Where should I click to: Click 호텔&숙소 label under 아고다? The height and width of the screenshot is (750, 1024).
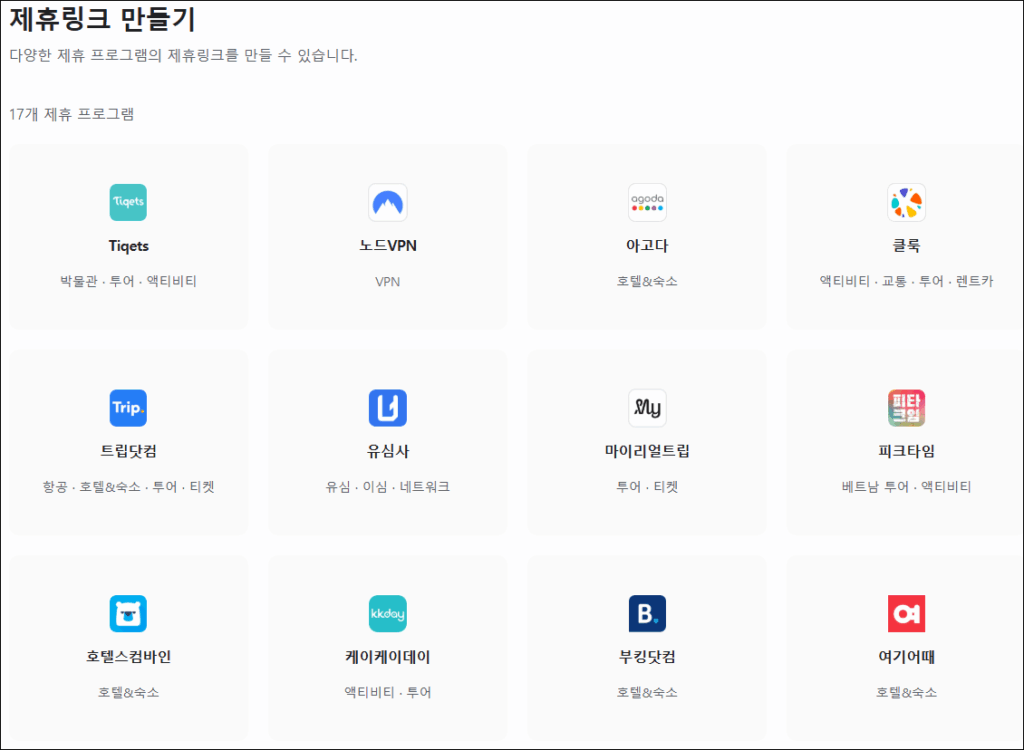tap(647, 282)
